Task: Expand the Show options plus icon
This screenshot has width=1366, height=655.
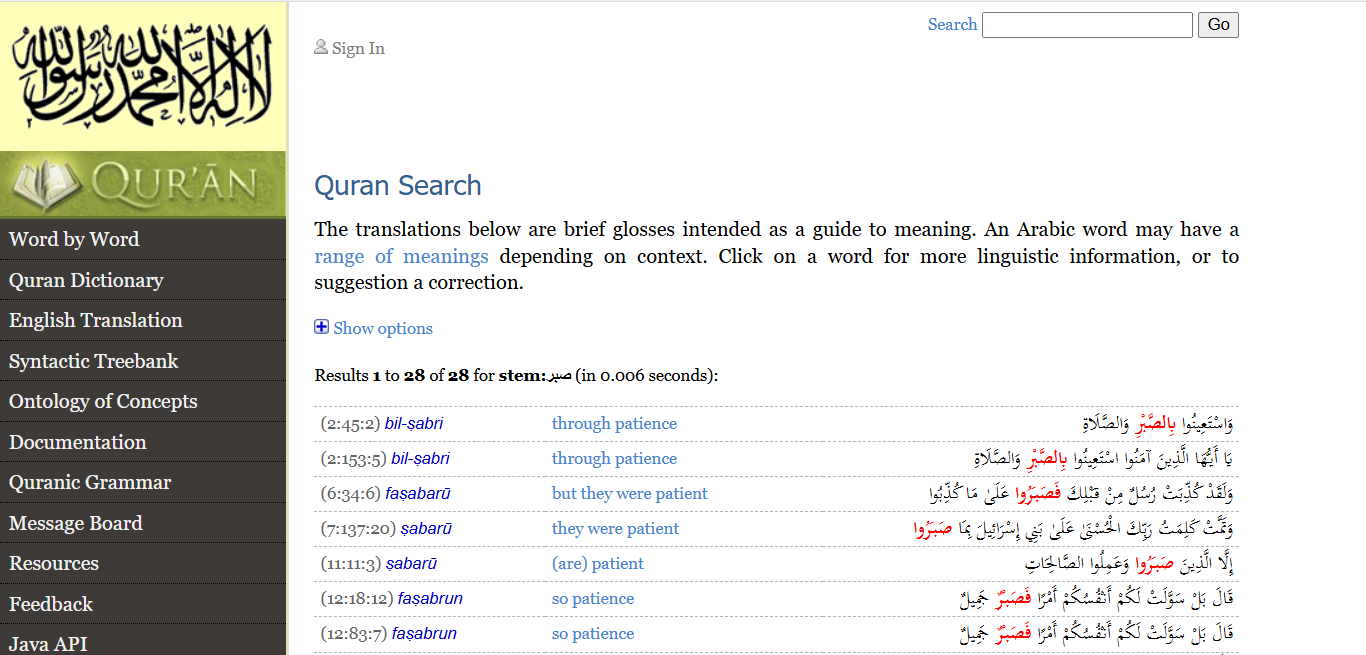Action: (321, 327)
